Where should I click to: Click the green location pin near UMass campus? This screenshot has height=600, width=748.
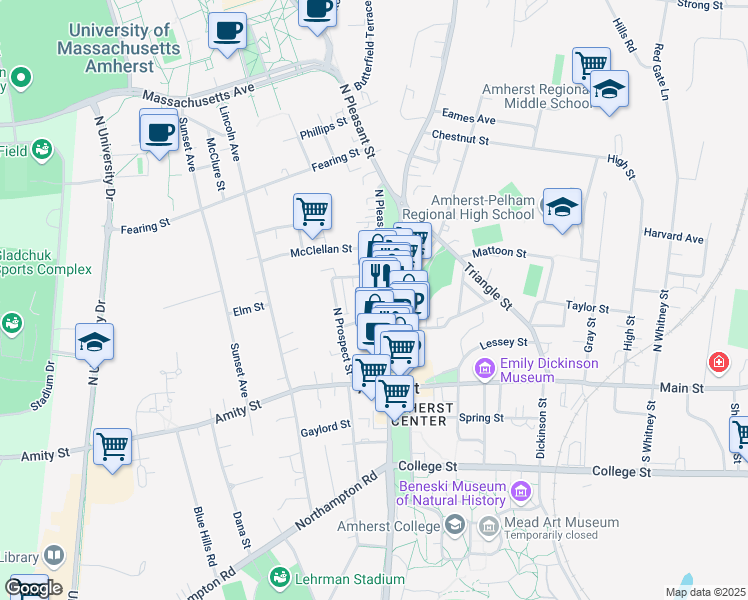coord(21,78)
